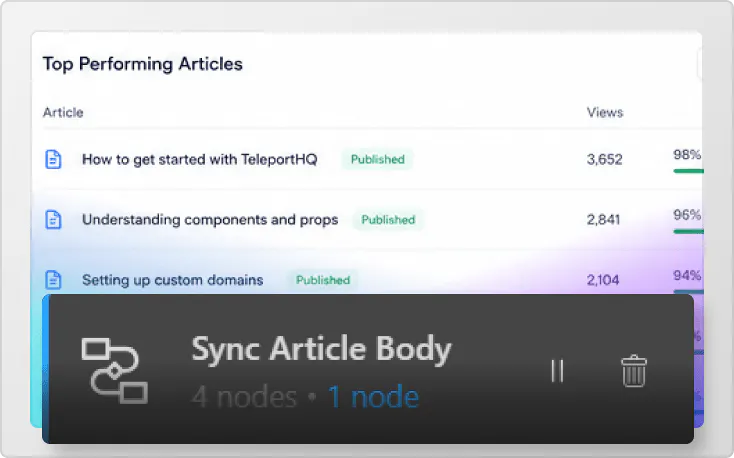The height and width of the screenshot is (458, 734).
Task: Click Published badge on components and props row
Action: point(388,220)
